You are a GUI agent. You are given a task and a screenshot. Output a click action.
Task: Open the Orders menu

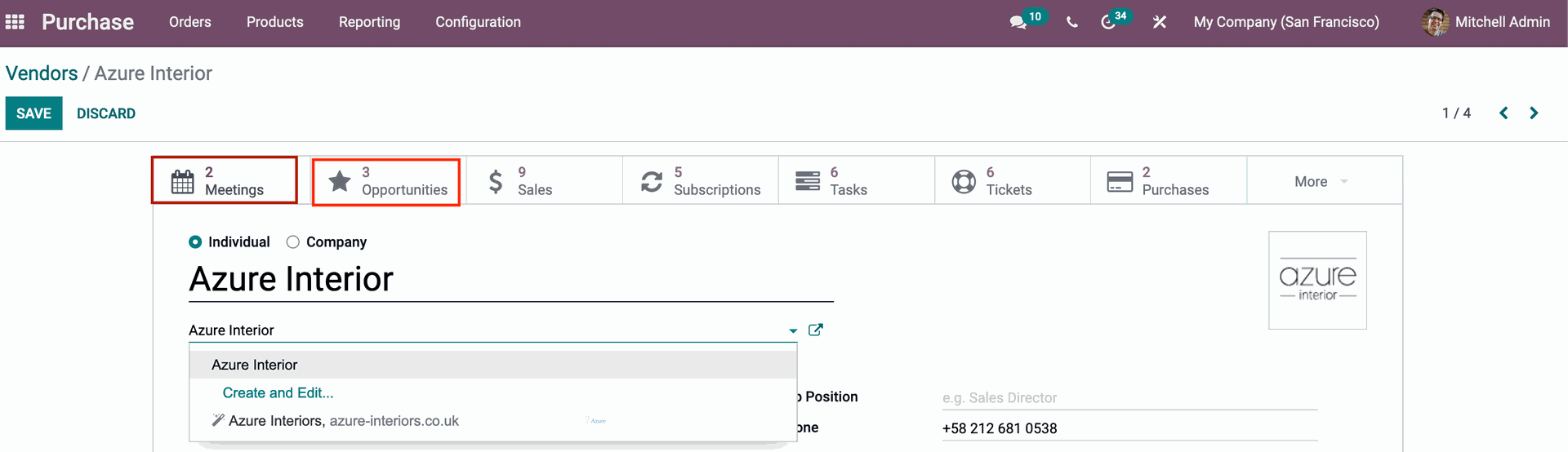coord(190,22)
